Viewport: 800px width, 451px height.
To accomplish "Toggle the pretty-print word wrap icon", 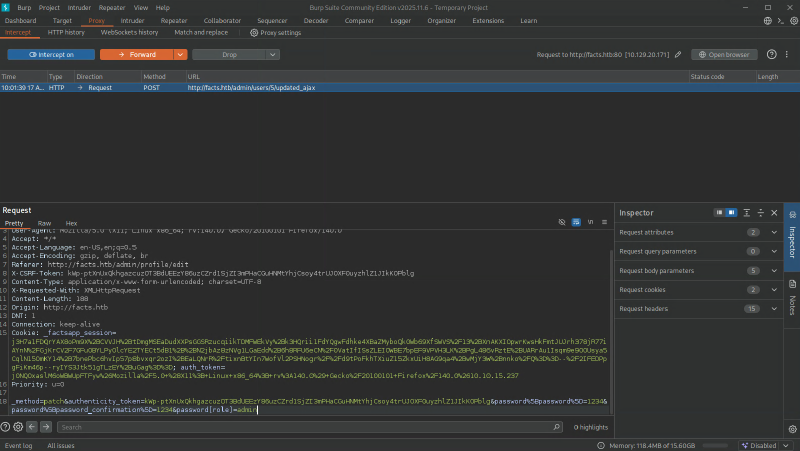I will click(x=576, y=222).
